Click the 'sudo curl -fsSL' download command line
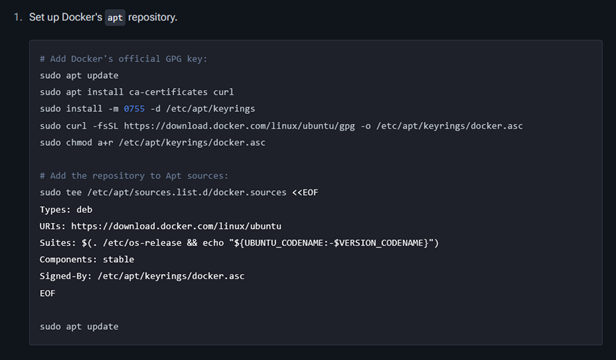 (281, 126)
